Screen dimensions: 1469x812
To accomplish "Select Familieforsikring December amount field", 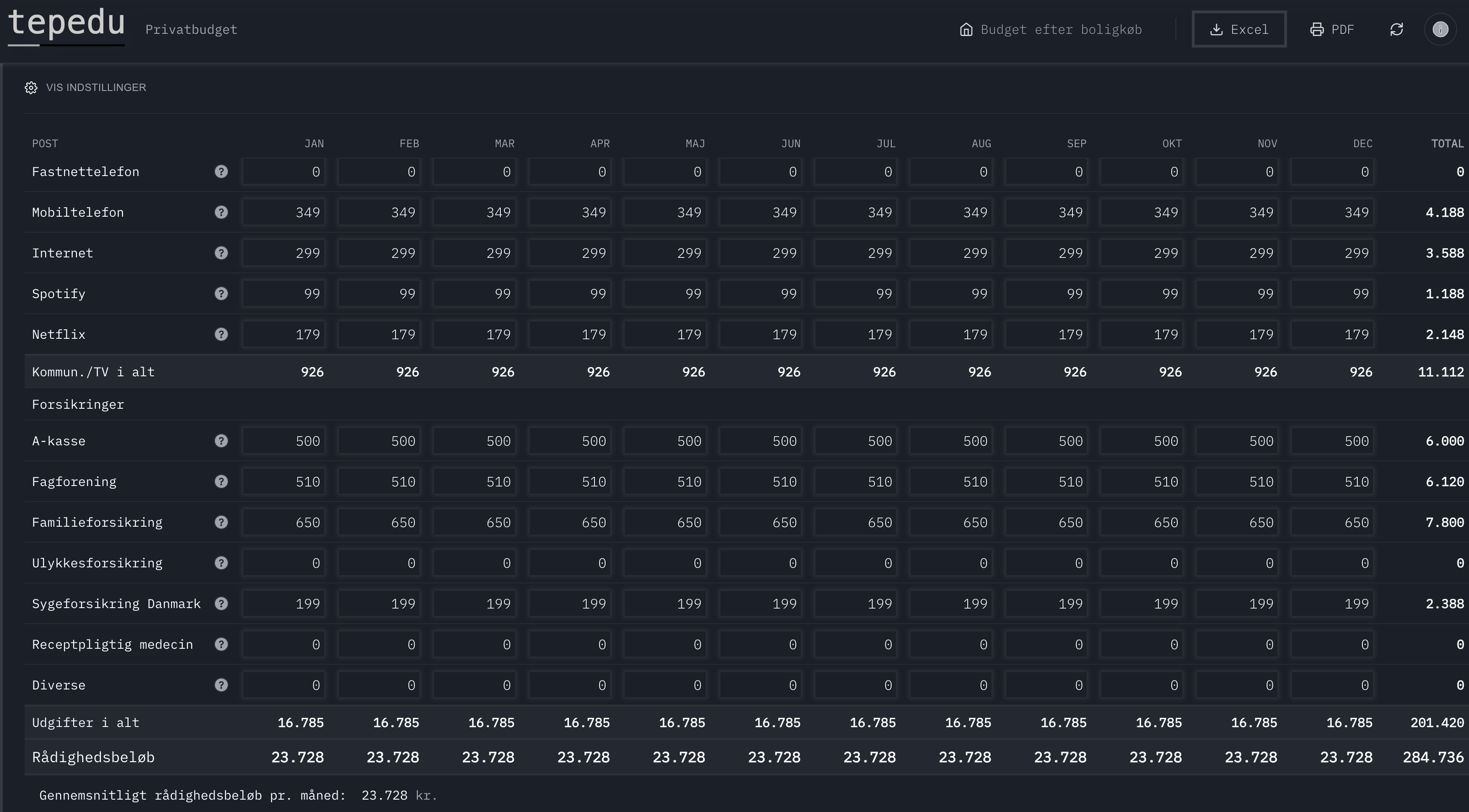I will tap(1333, 522).
